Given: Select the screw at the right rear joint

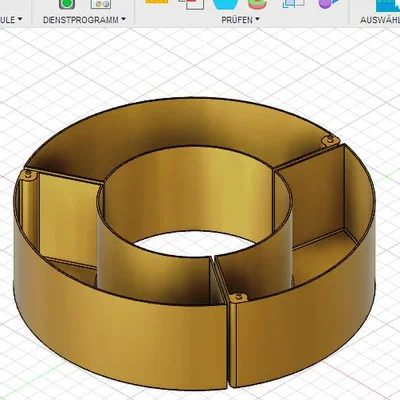Looking at the screenshot, I should coord(329,140).
